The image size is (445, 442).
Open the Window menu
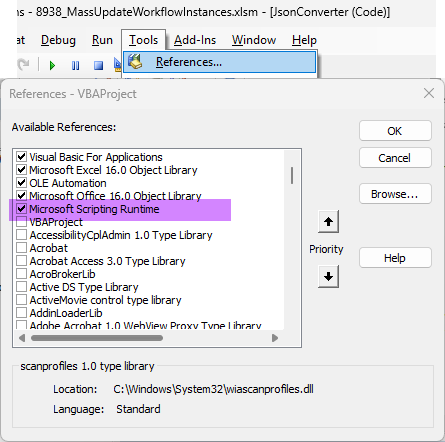pyautogui.click(x=254, y=40)
